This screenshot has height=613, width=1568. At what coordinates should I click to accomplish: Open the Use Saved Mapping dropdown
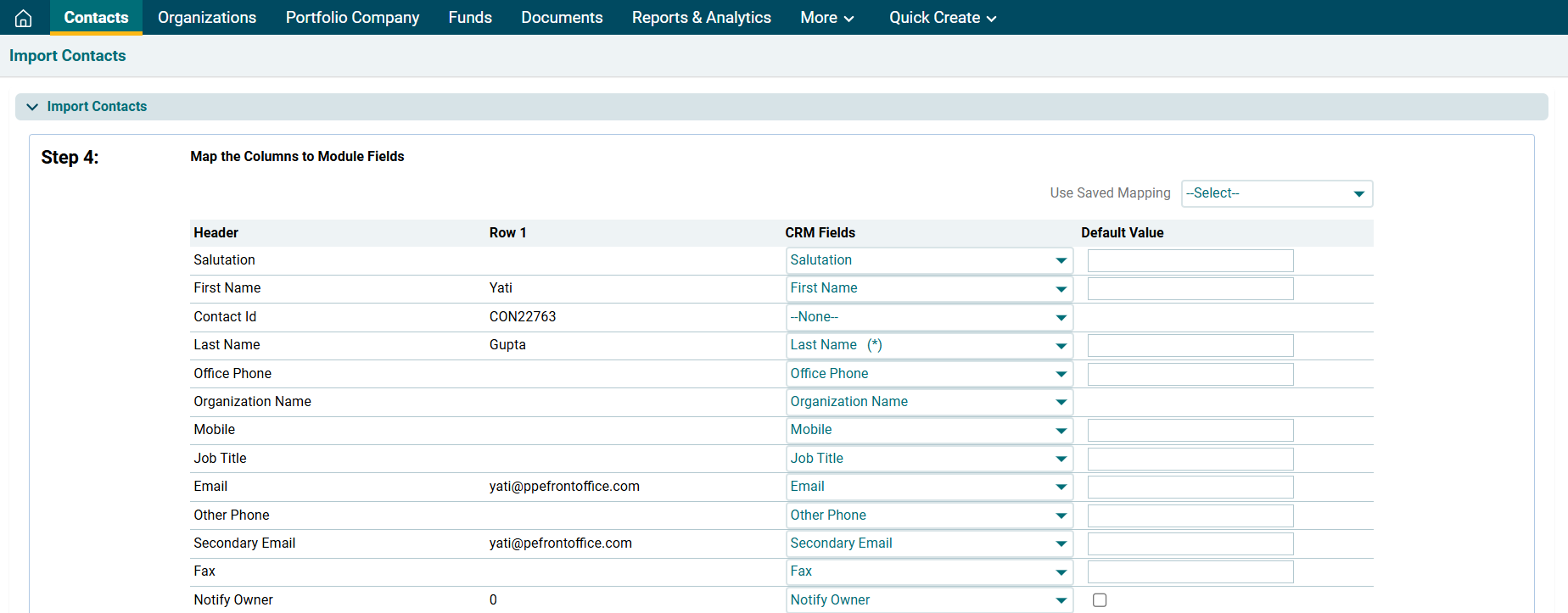(x=1276, y=193)
